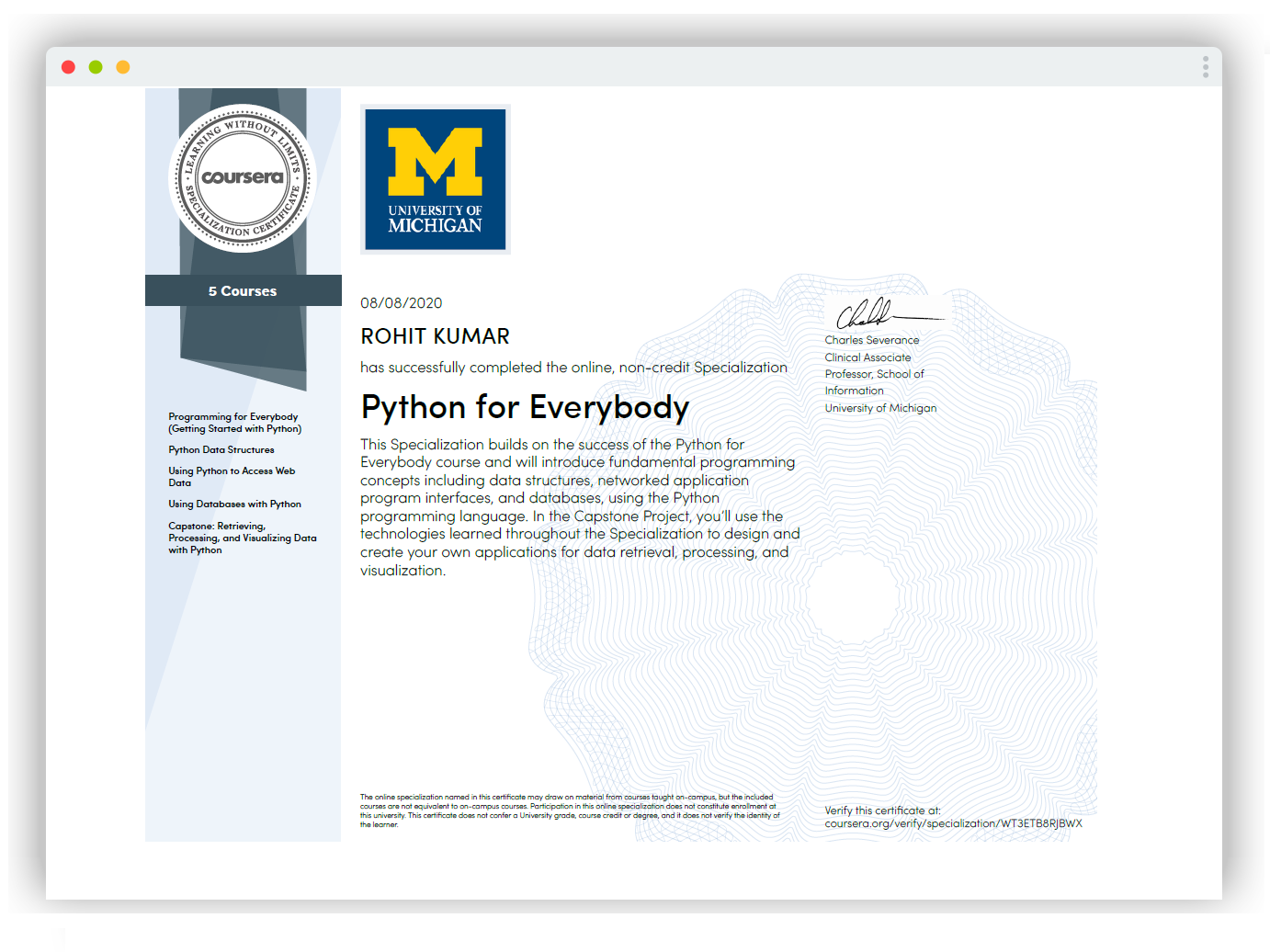
Task: Click 'Python Data Structures' course name
Action: point(221,450)
